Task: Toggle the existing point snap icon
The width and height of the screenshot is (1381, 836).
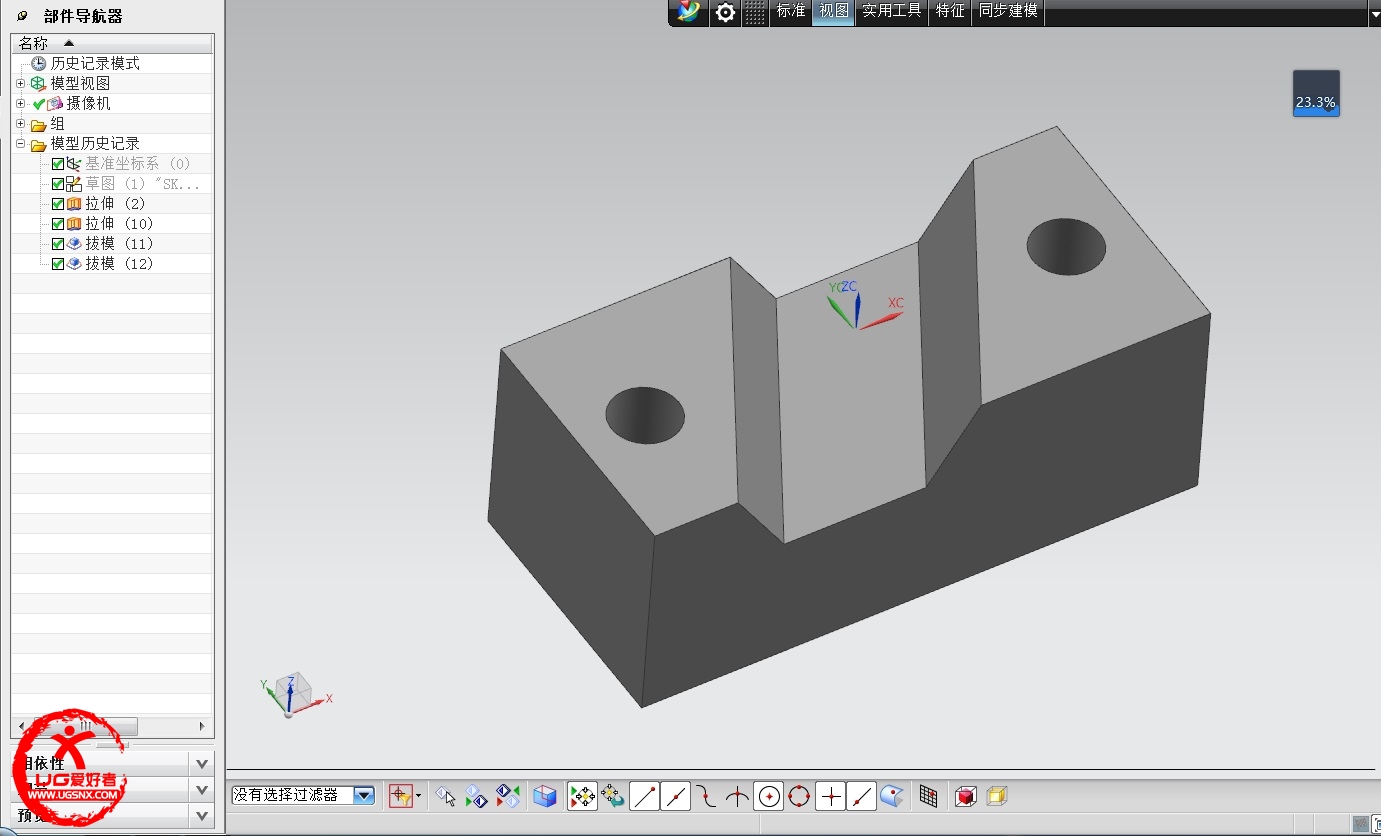Action: 830,796
